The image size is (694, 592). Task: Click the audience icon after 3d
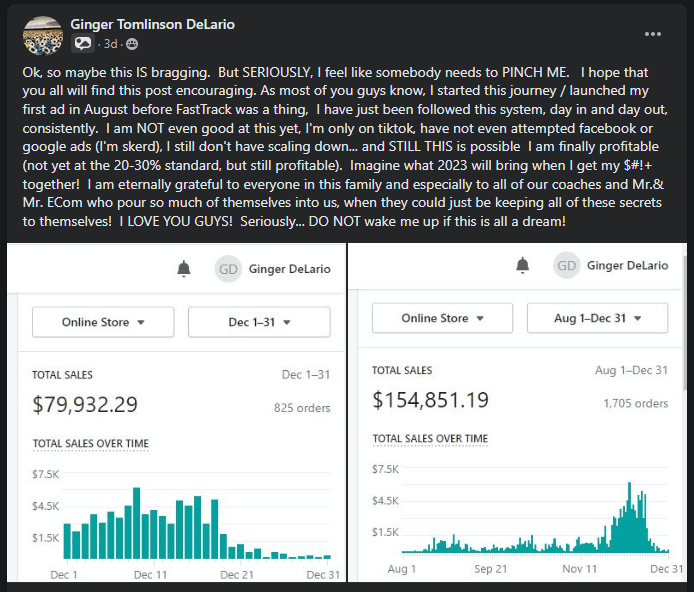point(133,44)
